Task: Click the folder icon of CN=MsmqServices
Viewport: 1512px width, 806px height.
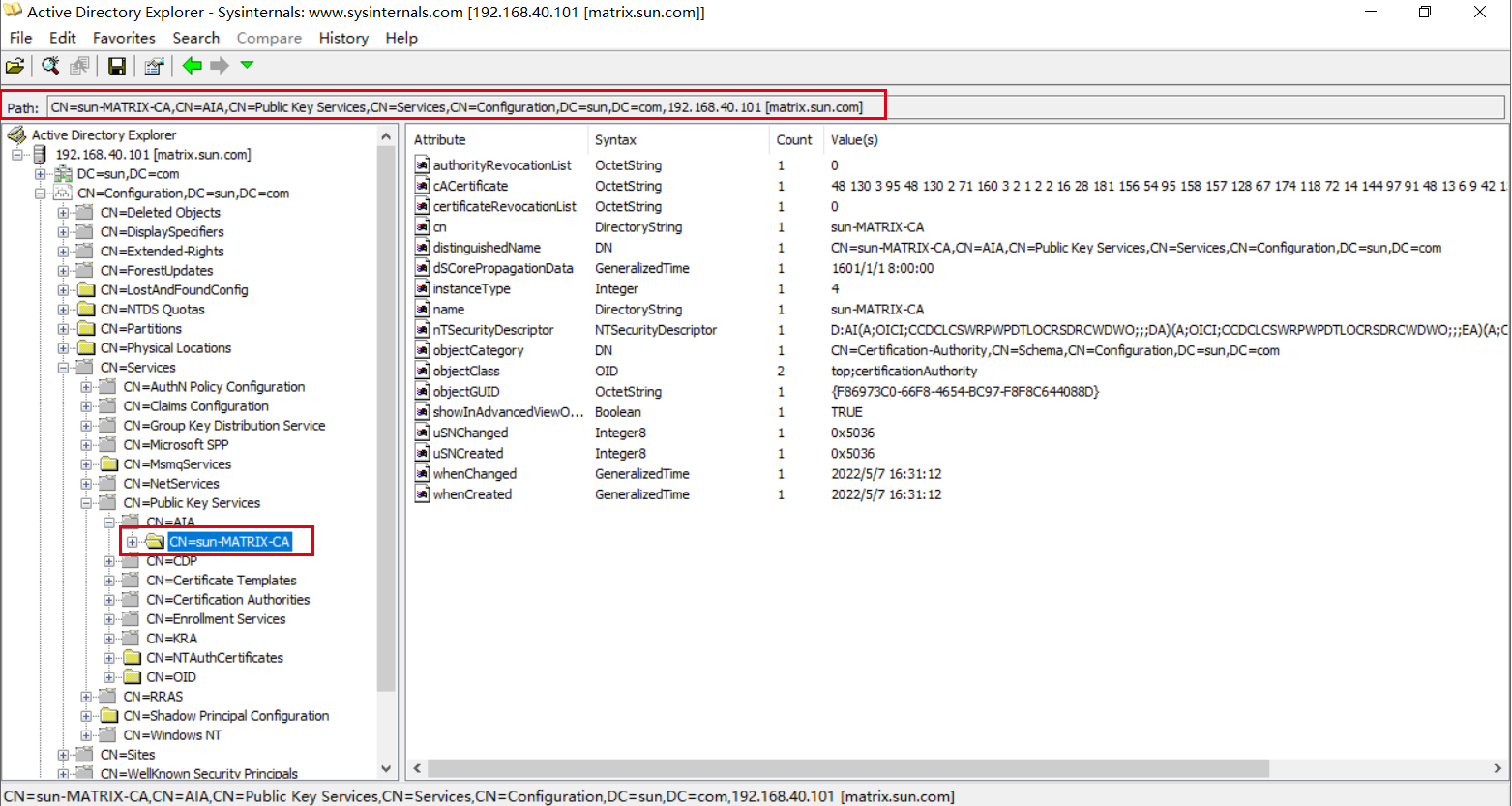Action: pos(109,464)
